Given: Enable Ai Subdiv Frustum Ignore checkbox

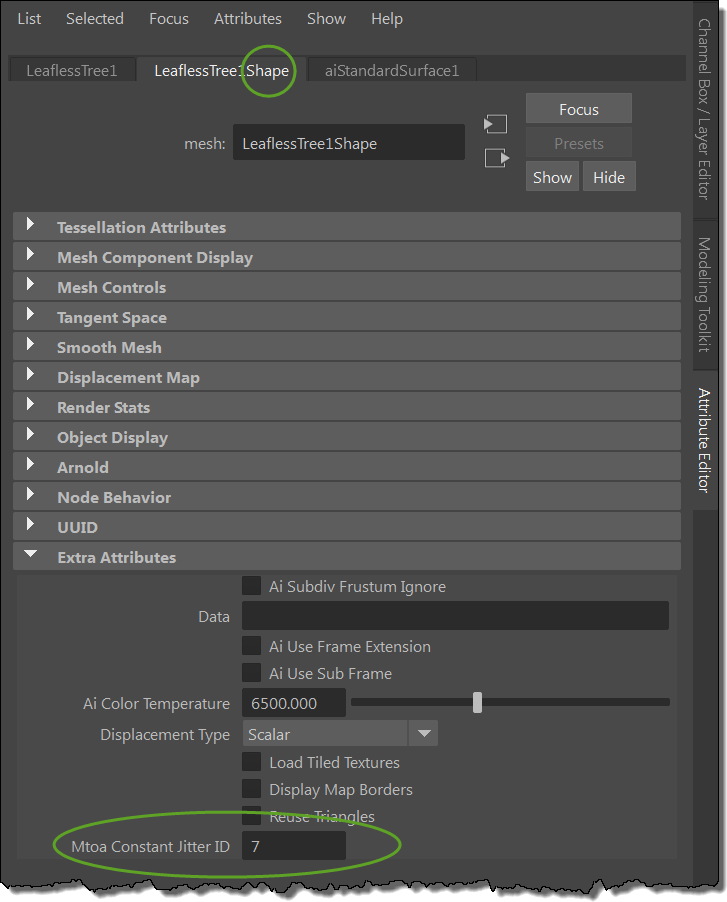Looking at the screenshot, I should point(252,586).
